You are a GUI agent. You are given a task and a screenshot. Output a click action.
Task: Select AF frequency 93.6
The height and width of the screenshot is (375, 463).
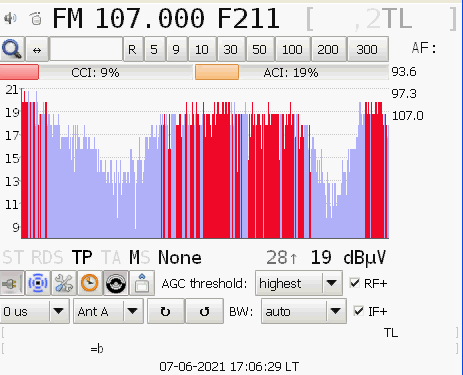[x=404, y=72]
